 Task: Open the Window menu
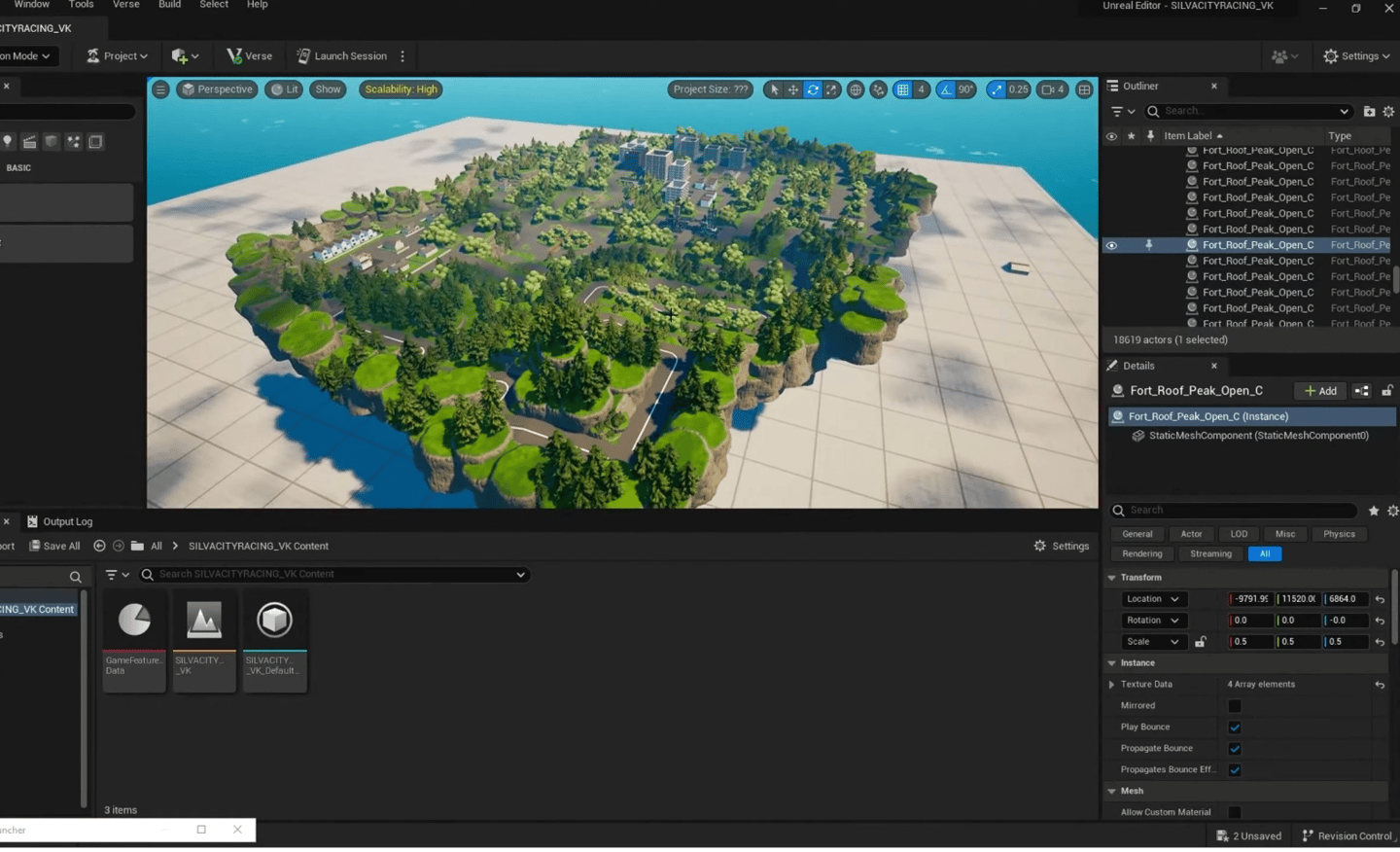[32, 5]
